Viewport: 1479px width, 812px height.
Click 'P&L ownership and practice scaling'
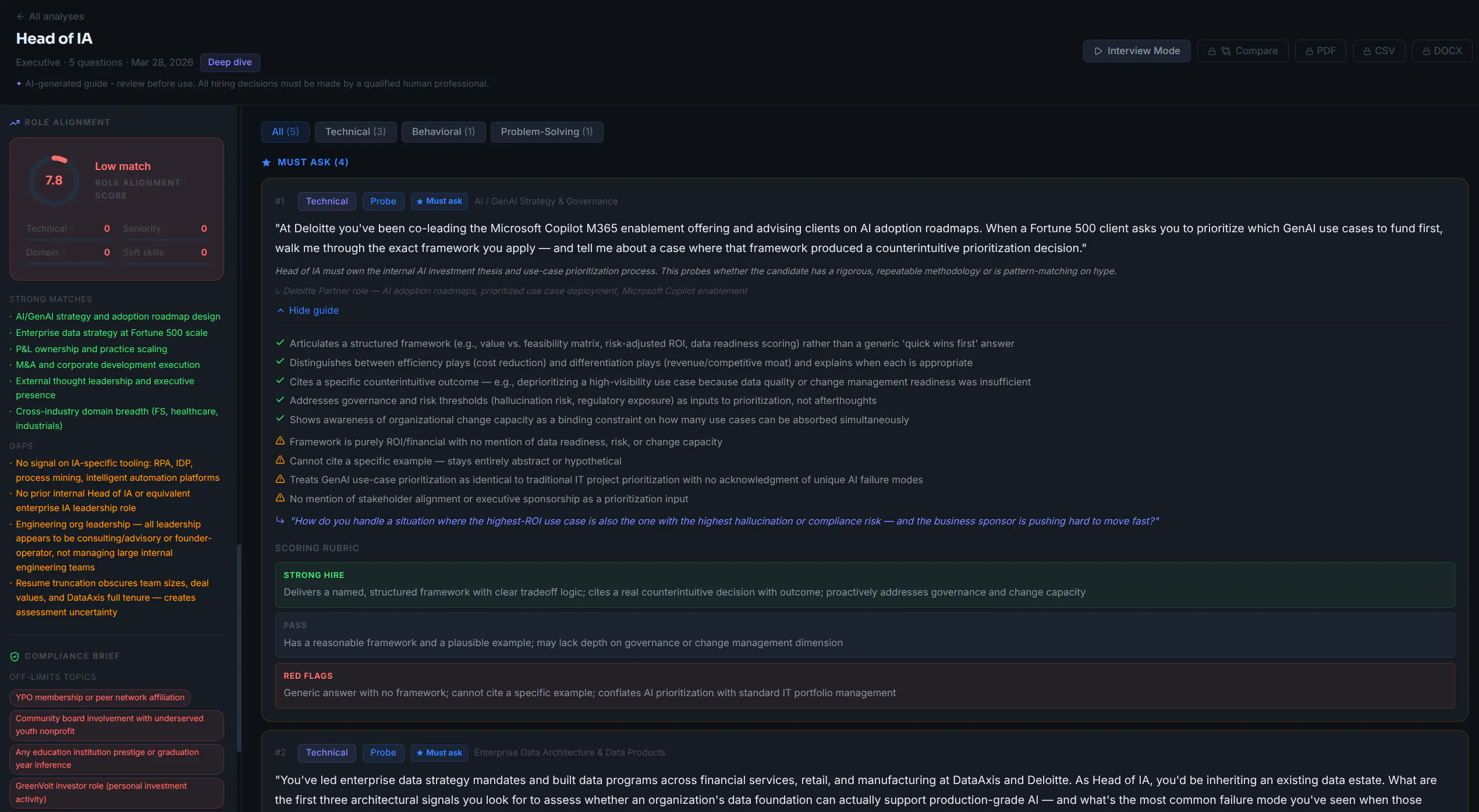point(91,349)
